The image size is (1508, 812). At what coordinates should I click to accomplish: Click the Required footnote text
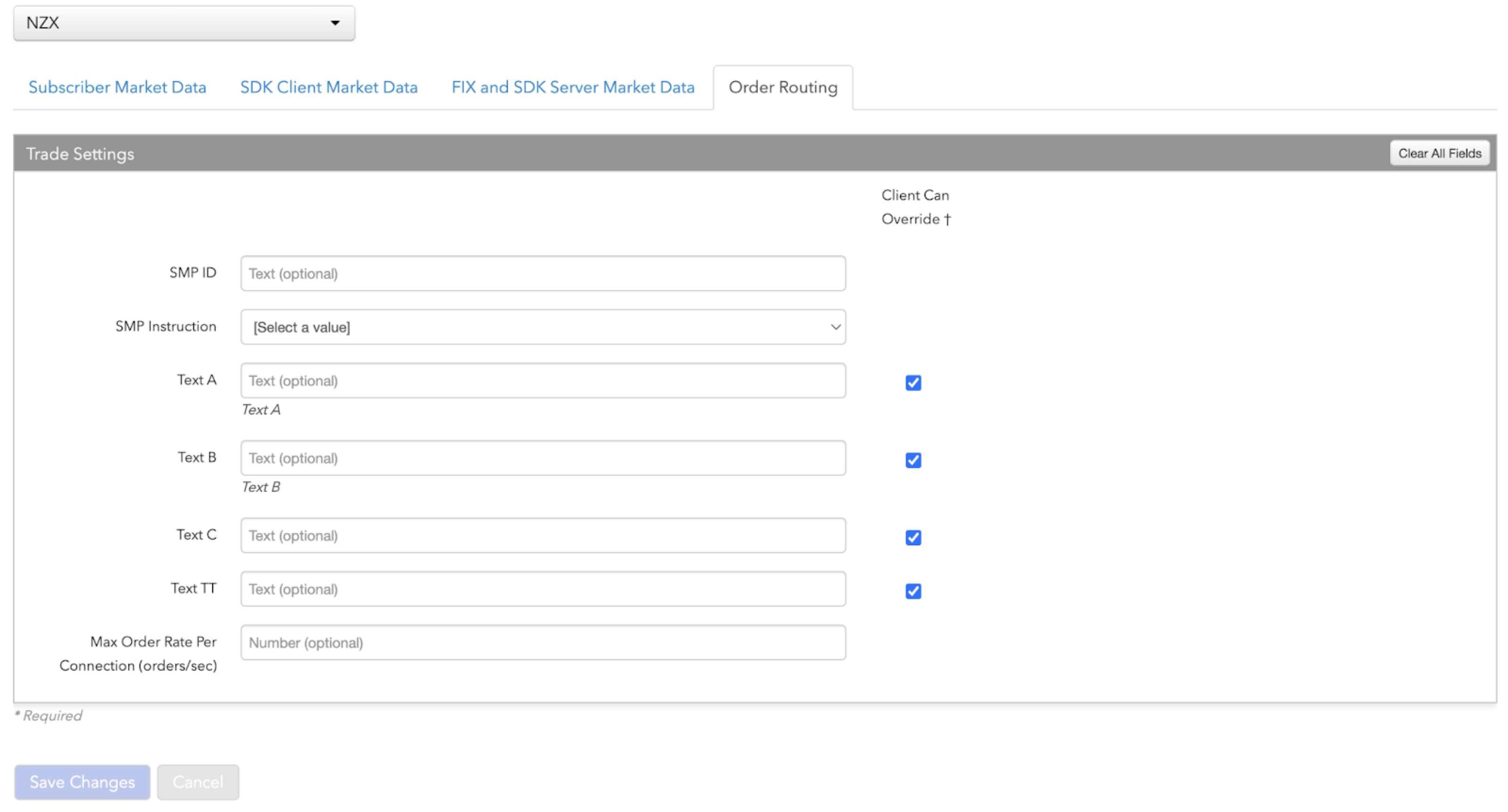pyautogui.click(x=48, y=715)
